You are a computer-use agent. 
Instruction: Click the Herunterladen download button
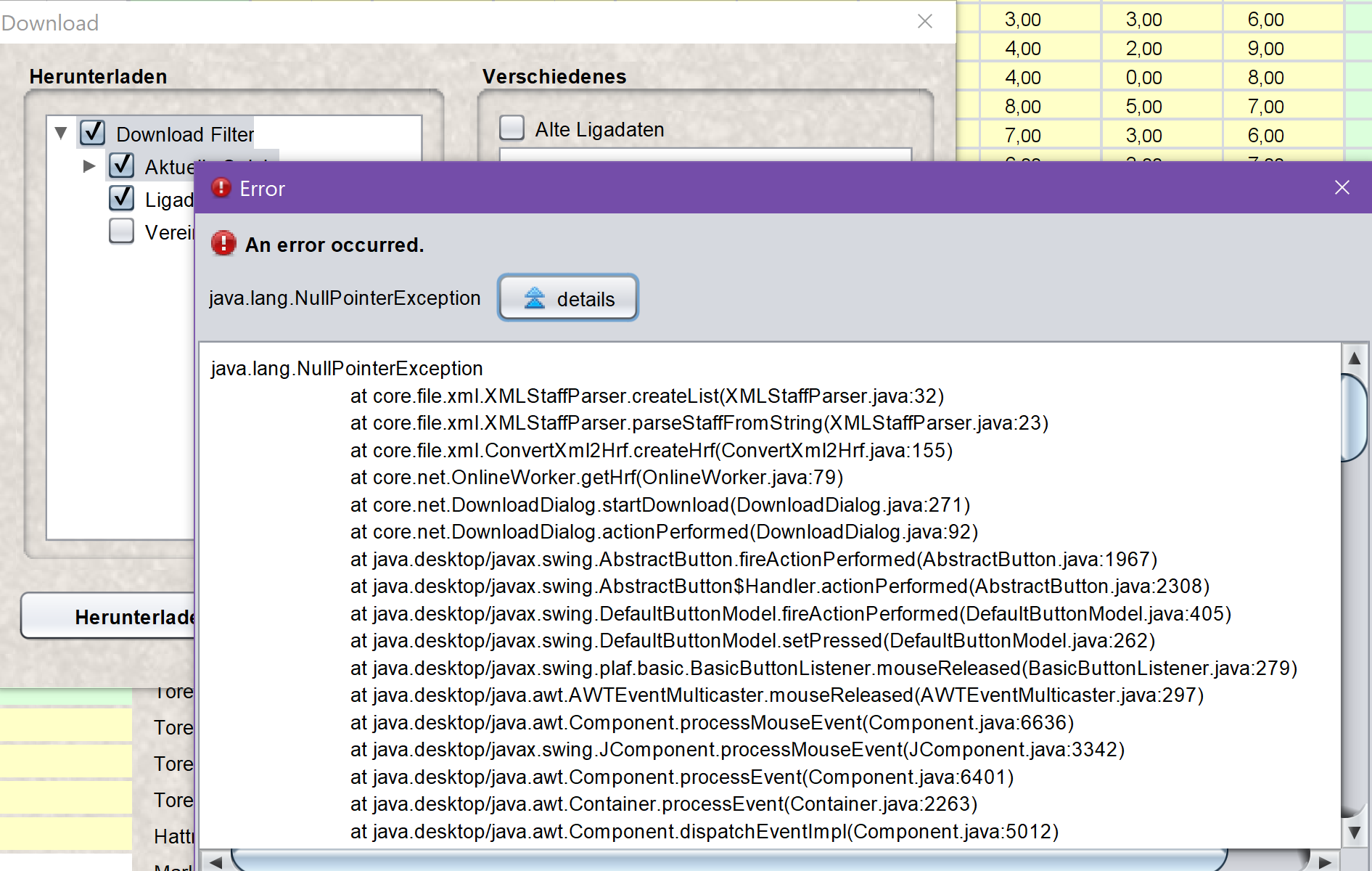point(109,616)
